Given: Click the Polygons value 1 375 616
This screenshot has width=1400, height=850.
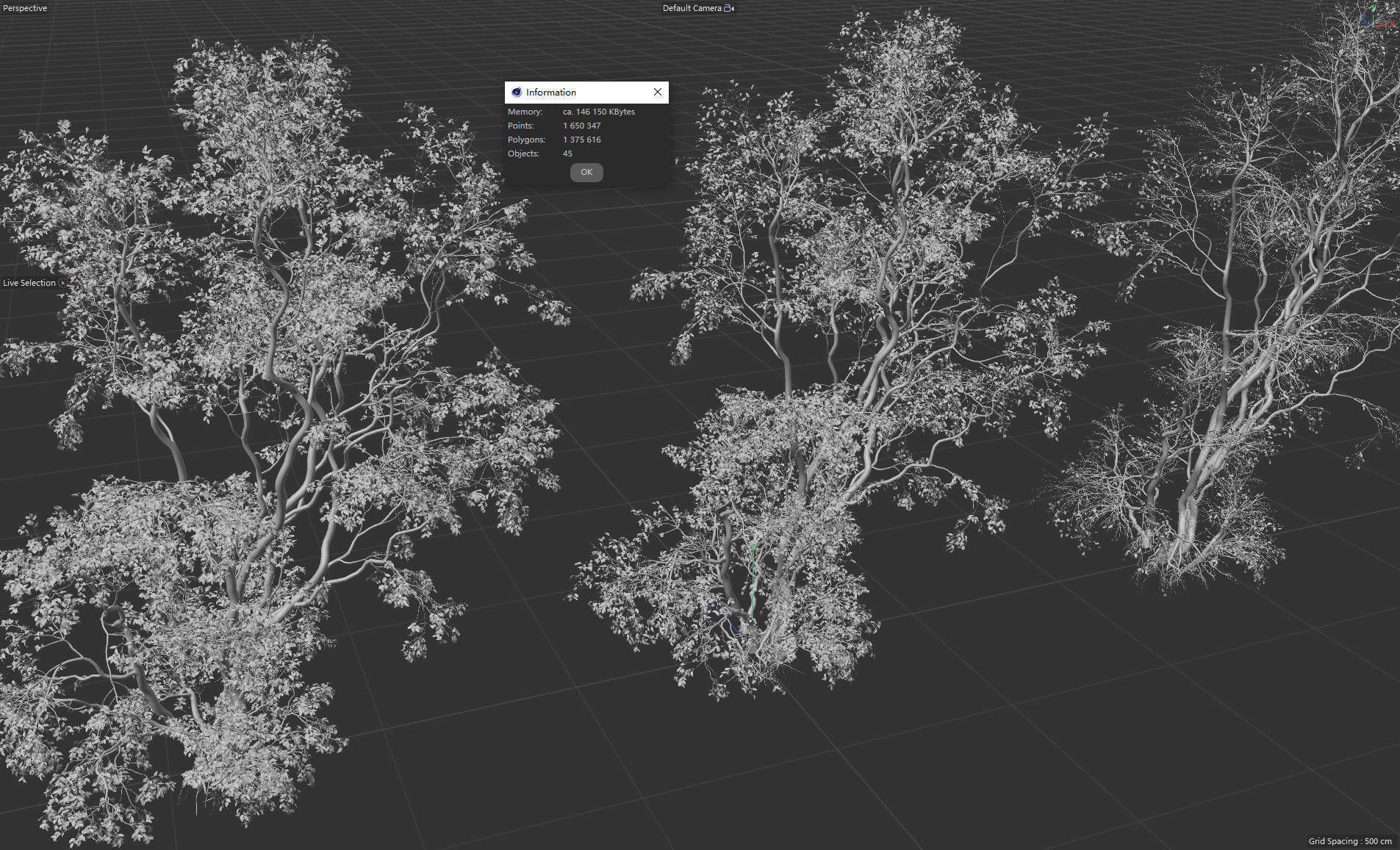Looking at the screenshot, I should pos(582,140).
